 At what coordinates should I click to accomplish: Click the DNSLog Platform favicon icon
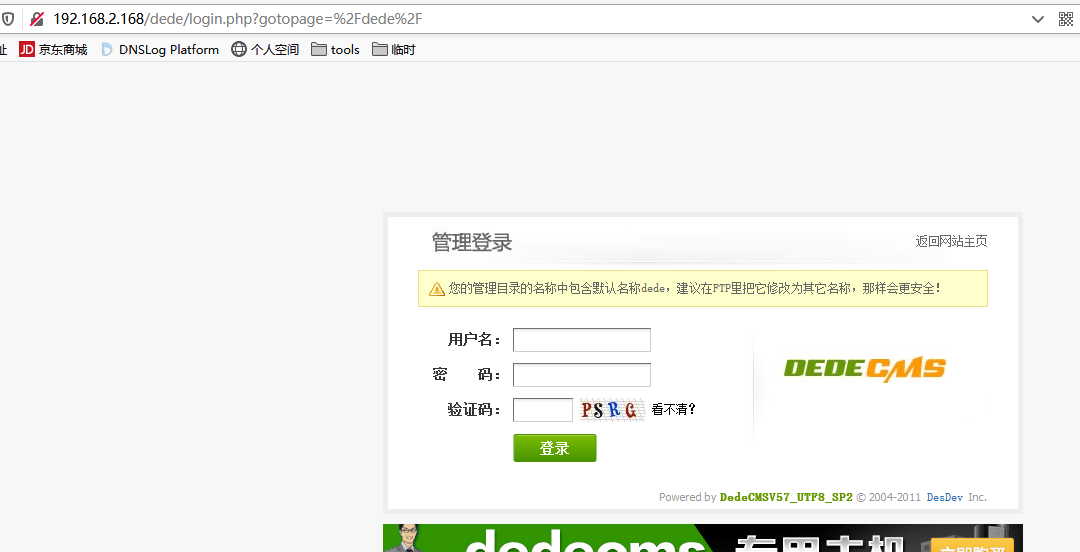[x=107, y=50]
